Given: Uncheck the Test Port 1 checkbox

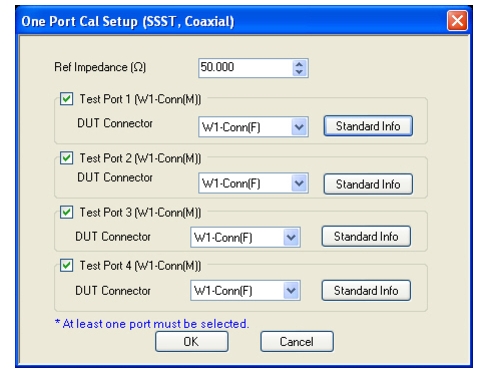Looking at the screenshot, I should (x=66, y=99).
